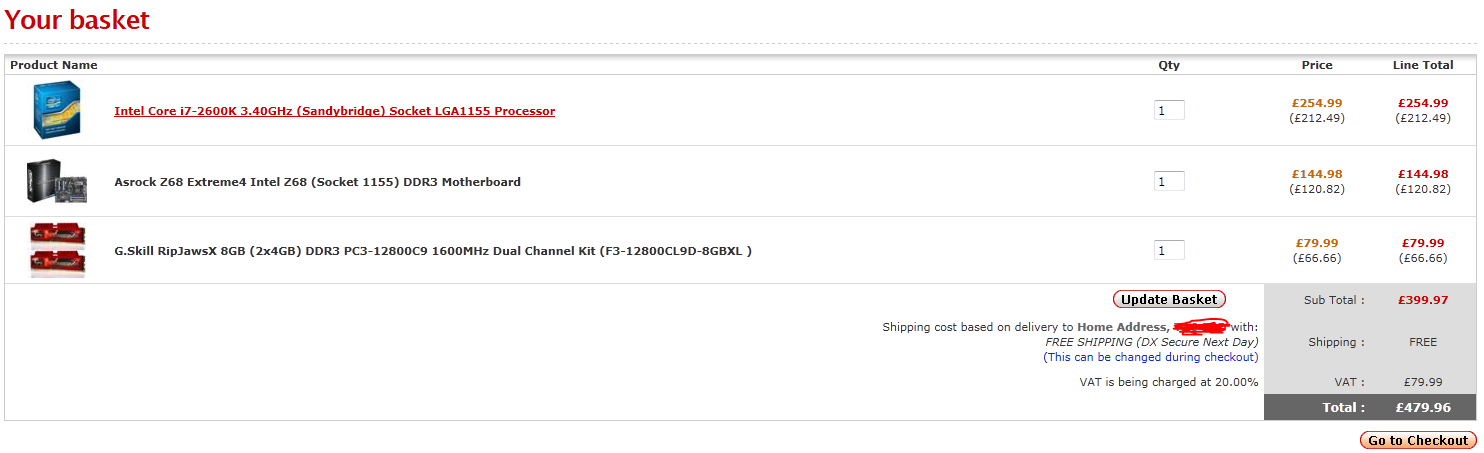Click the Asrock Z68 Extreme4 Motherboard name
The width and height of the screenshot is (1484, 453).
click(317, 182)
